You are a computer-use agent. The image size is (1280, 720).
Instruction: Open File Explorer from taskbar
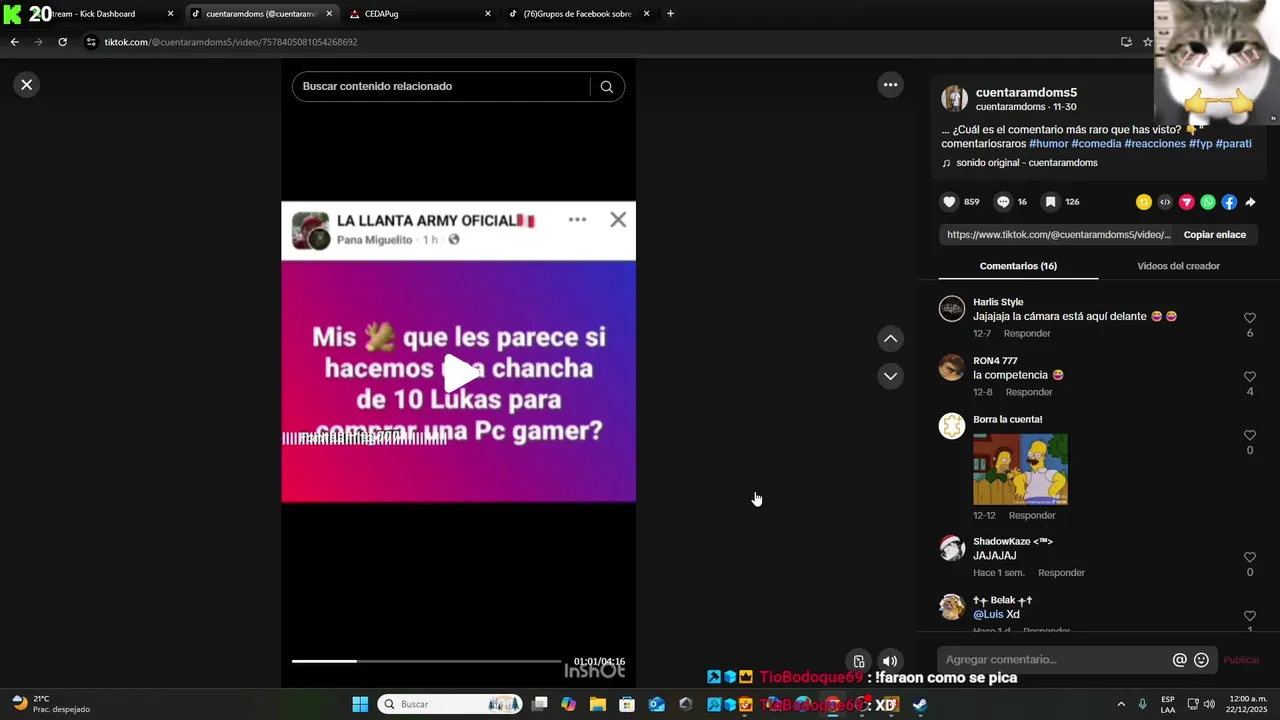point(597,704)
